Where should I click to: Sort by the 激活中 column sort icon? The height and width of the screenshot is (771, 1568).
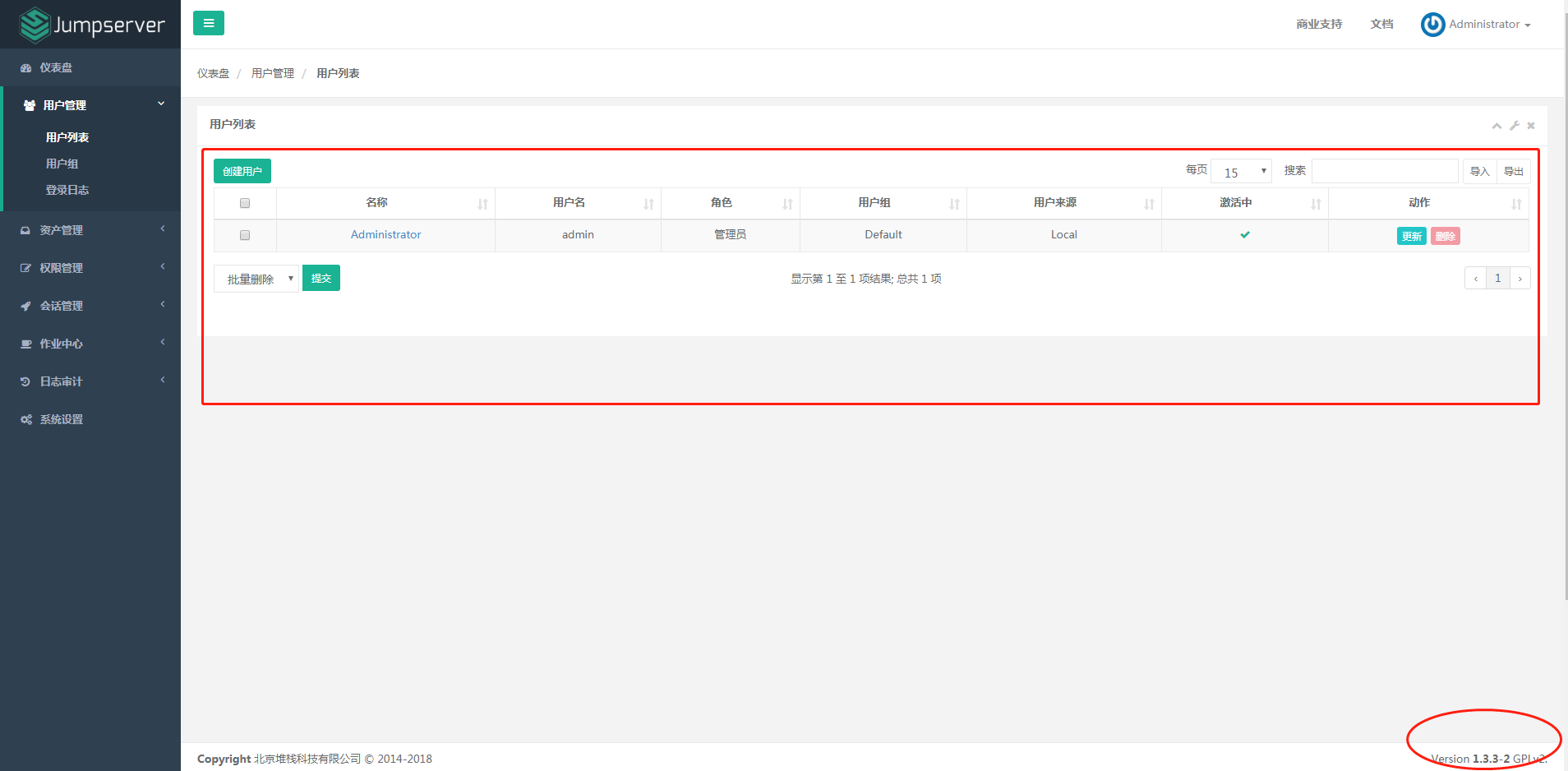click(1317, 204)
